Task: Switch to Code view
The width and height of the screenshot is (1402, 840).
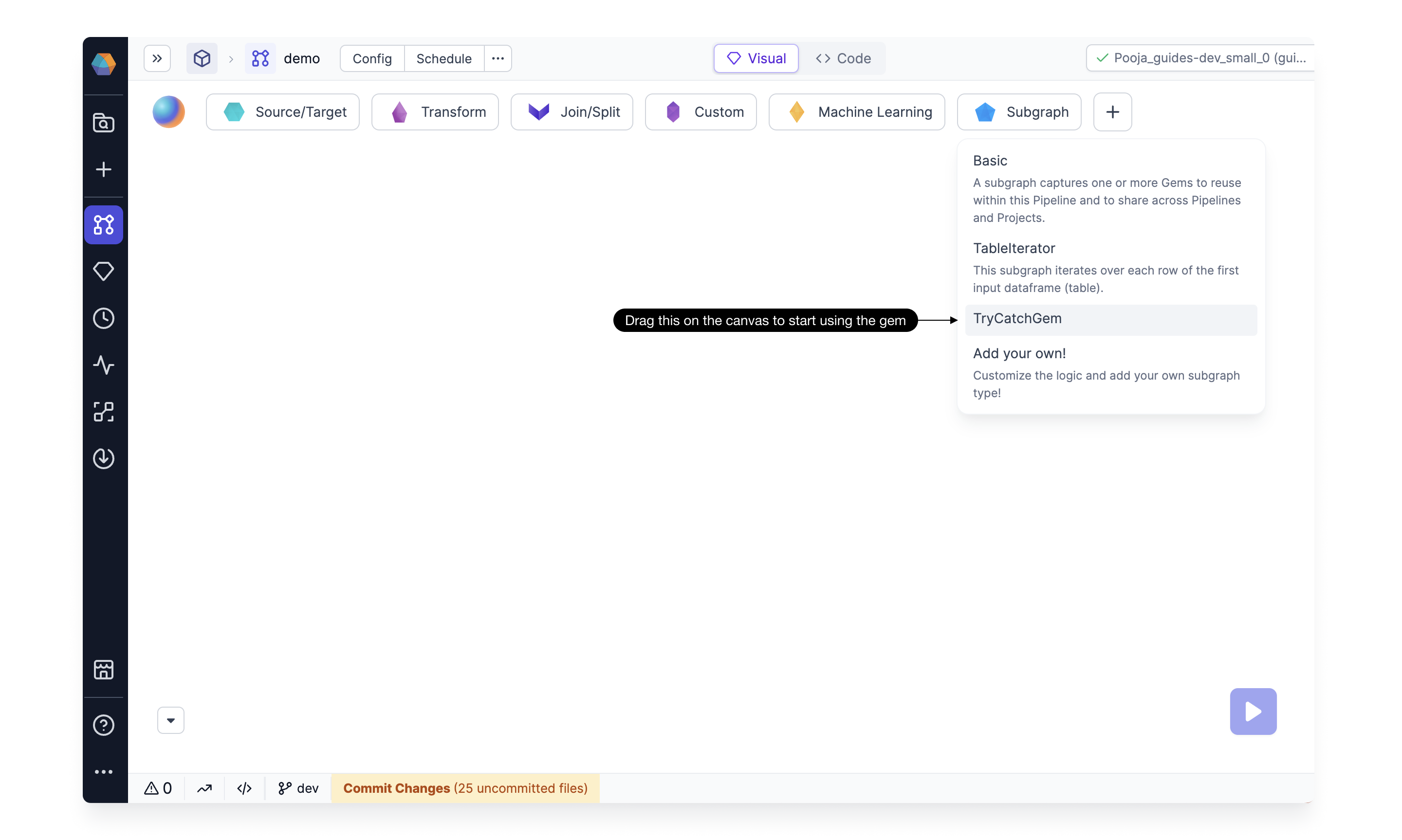Action: point(843,58)
